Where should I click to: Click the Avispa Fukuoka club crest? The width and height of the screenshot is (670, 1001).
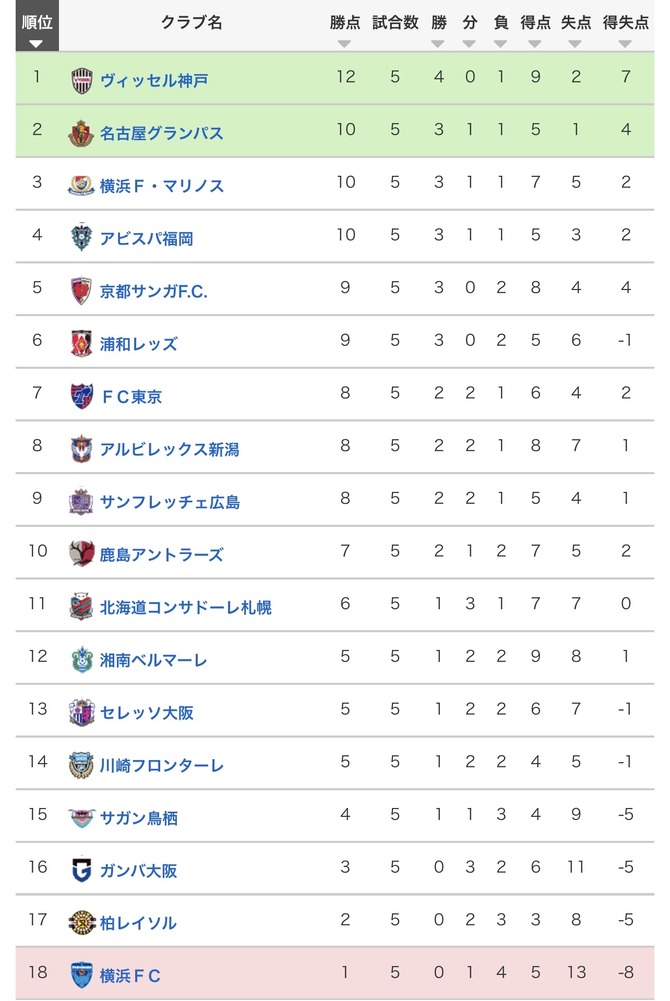[x=81, y=237]
